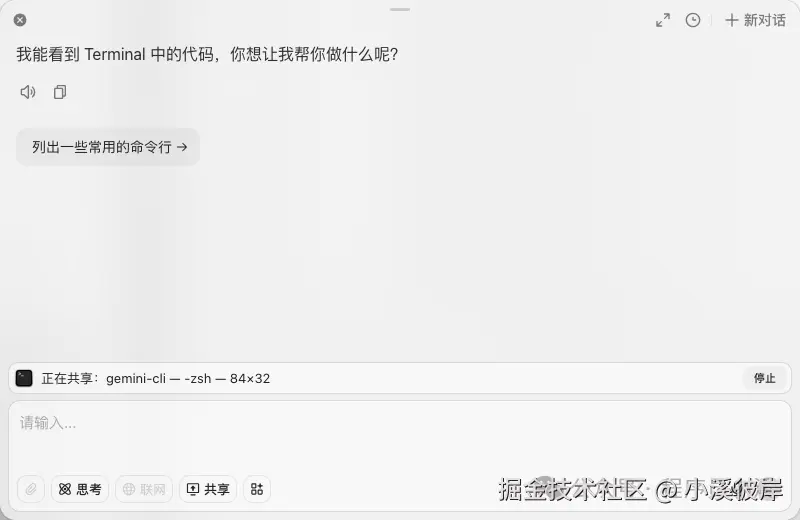
Task: Focus the 请输入 message input field
Action: (x=400, y=436)
